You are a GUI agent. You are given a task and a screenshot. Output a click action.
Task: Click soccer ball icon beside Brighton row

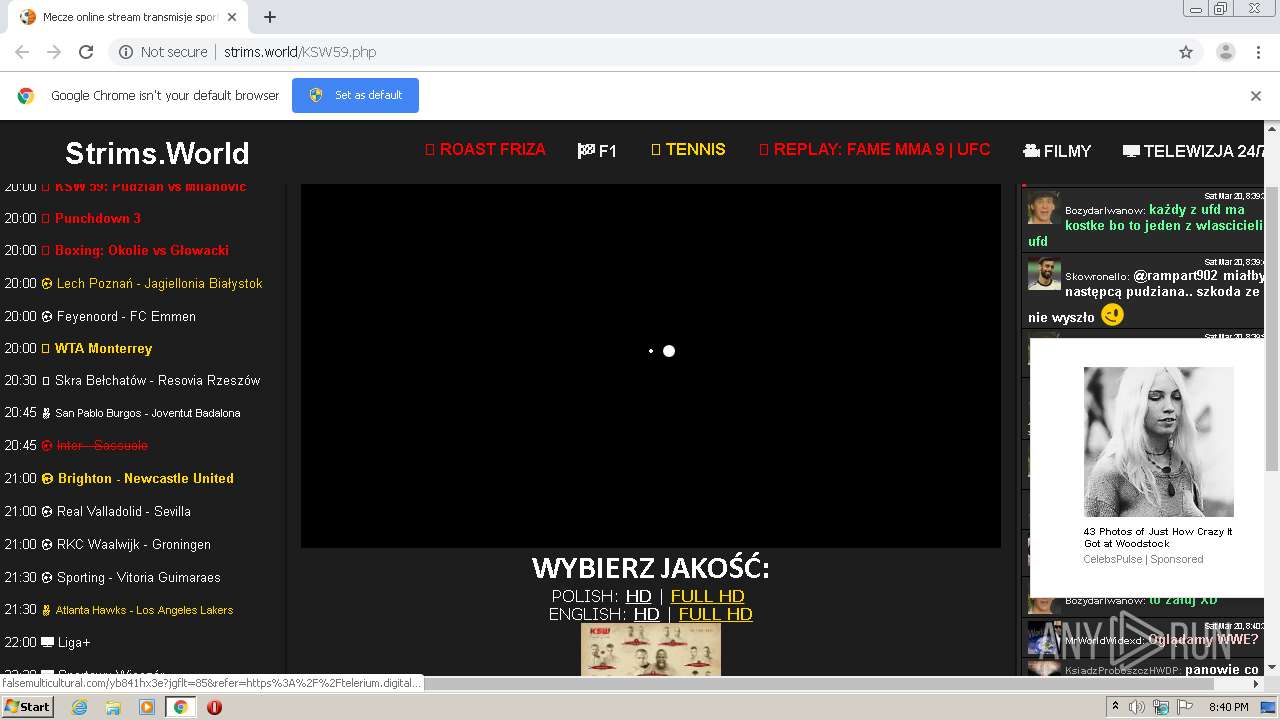[46, 478]
